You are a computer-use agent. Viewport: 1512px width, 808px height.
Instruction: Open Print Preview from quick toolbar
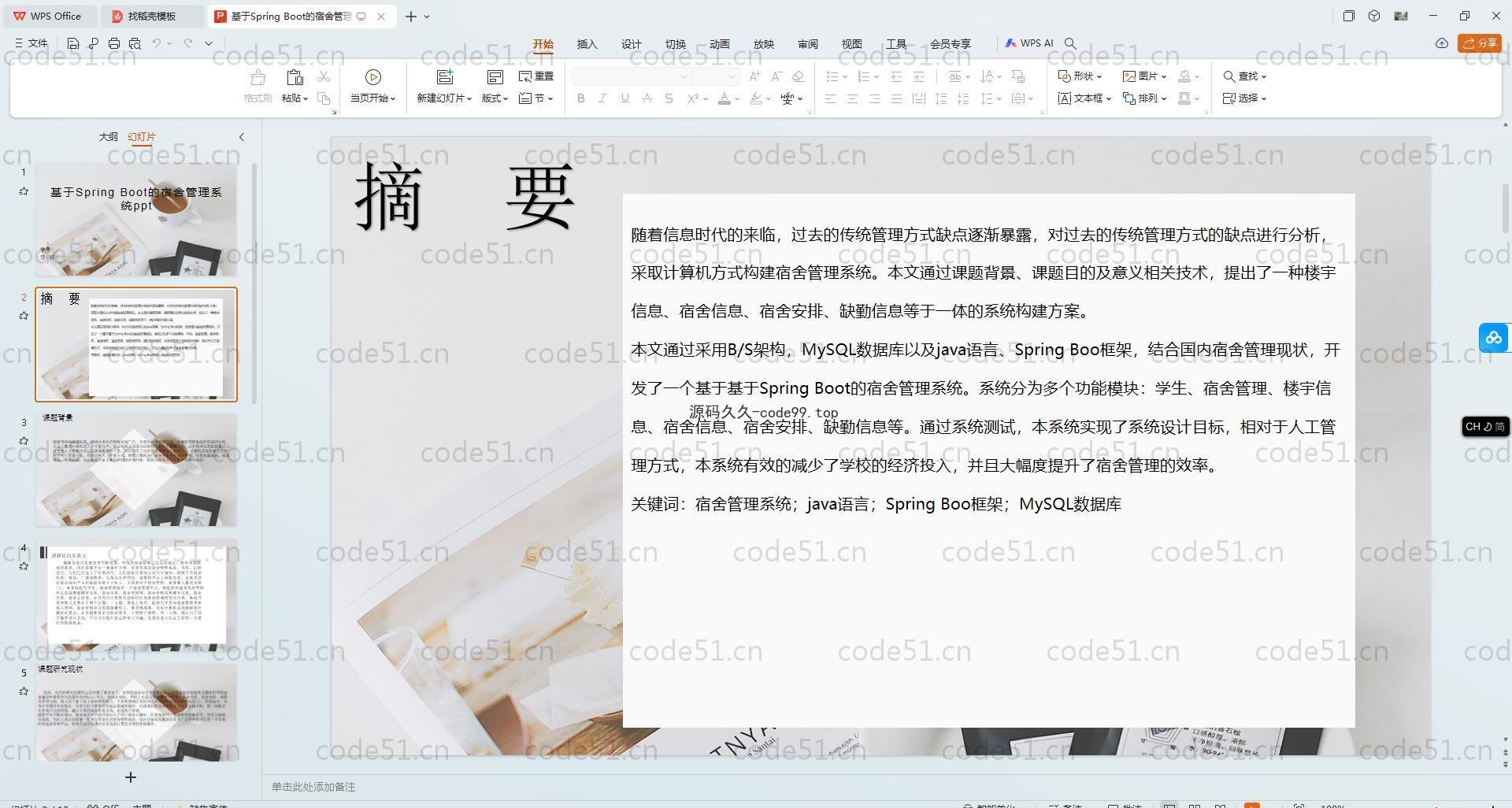point(135,43)
